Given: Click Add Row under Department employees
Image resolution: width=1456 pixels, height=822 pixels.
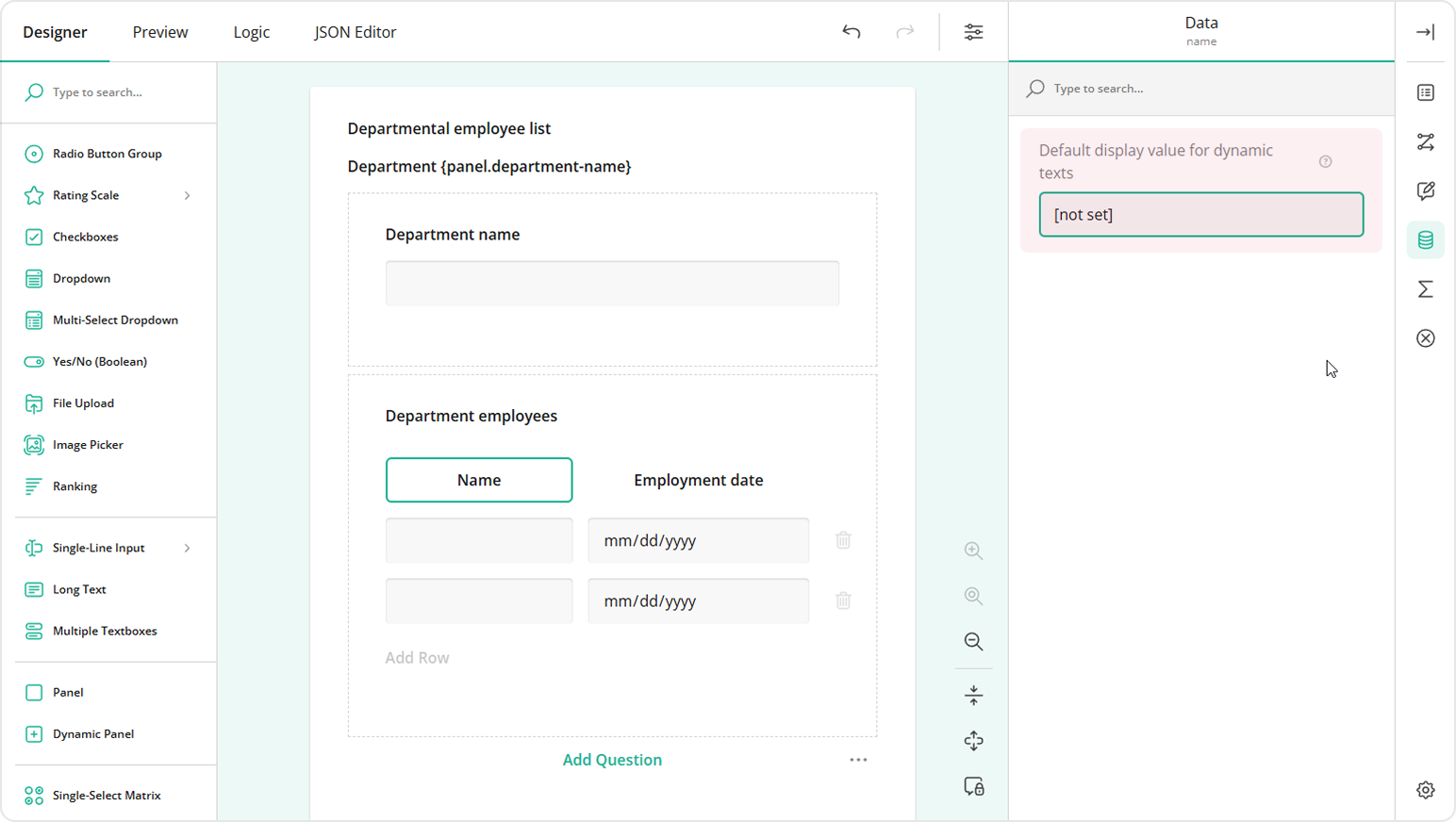Looking at the screenshot, I should 417,657.
